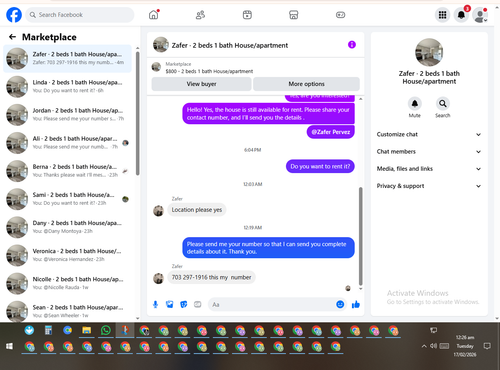Click Zafer's avatar beside Location message
This screenshot has width=500, height=370.
point(158,211)
